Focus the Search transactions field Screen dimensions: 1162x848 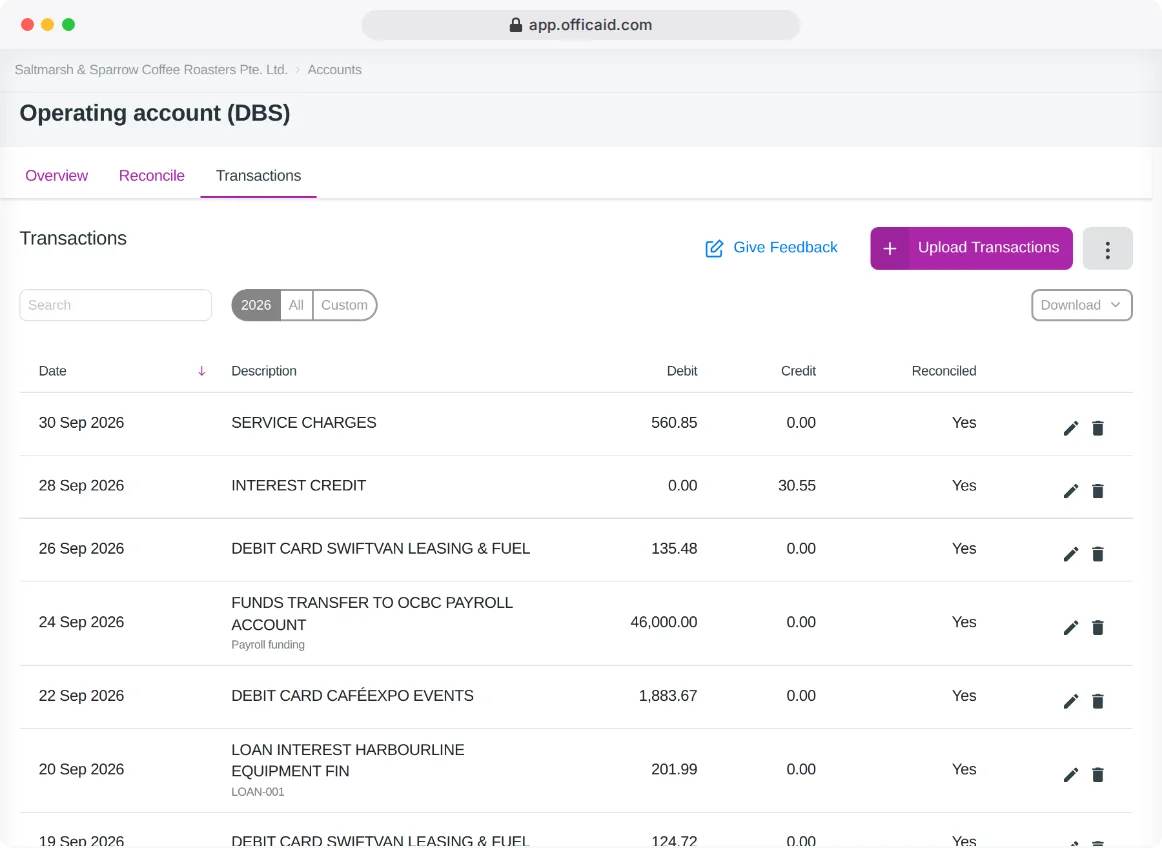(116, 305)
